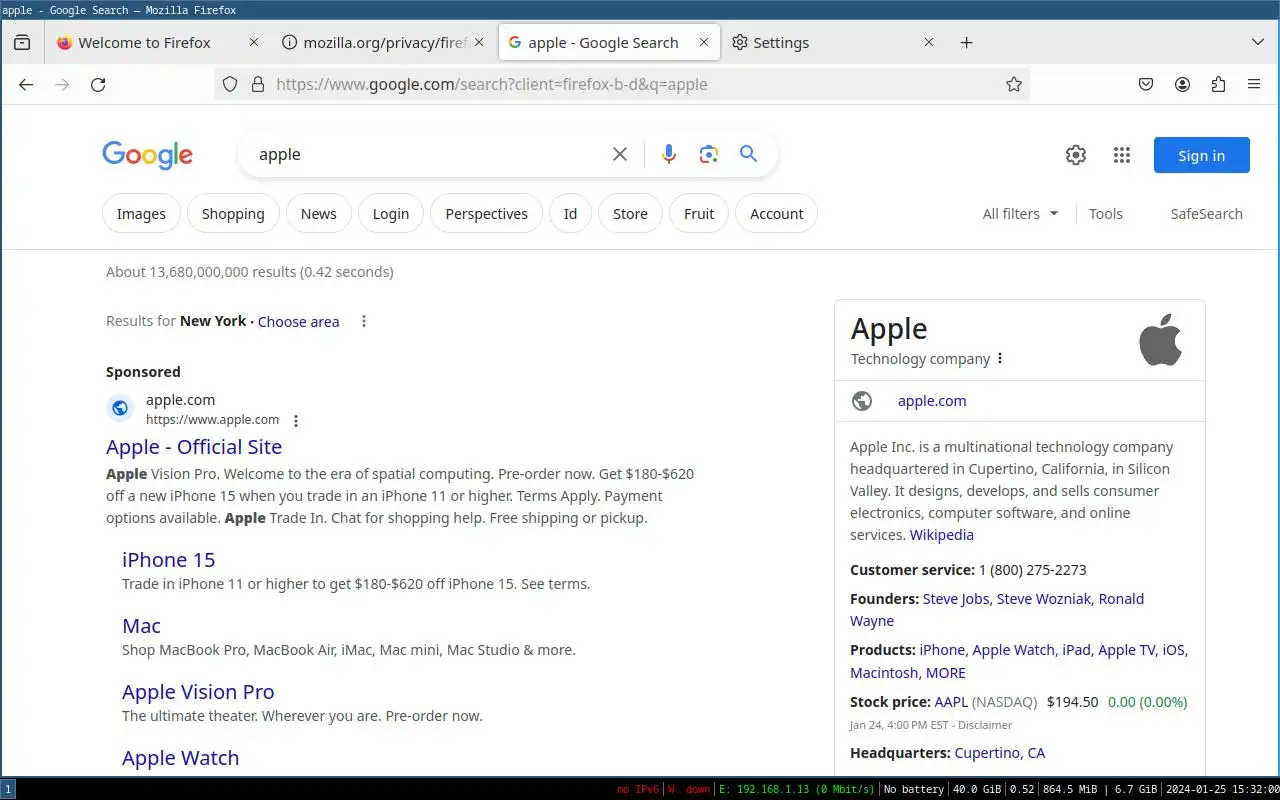Screen dimensions: 1280x800
Task: Click the forward navigation arrow
Action: pos(62,85)
